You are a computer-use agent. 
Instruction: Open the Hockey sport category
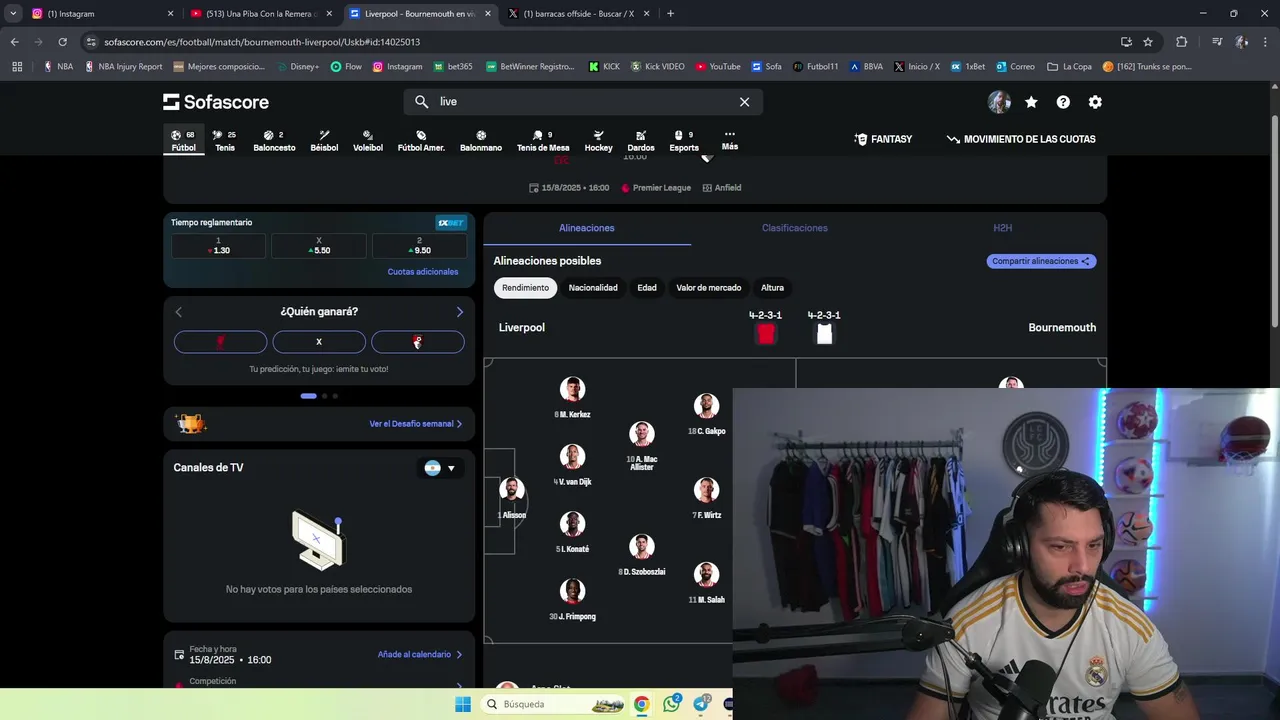tap(598, 141)
